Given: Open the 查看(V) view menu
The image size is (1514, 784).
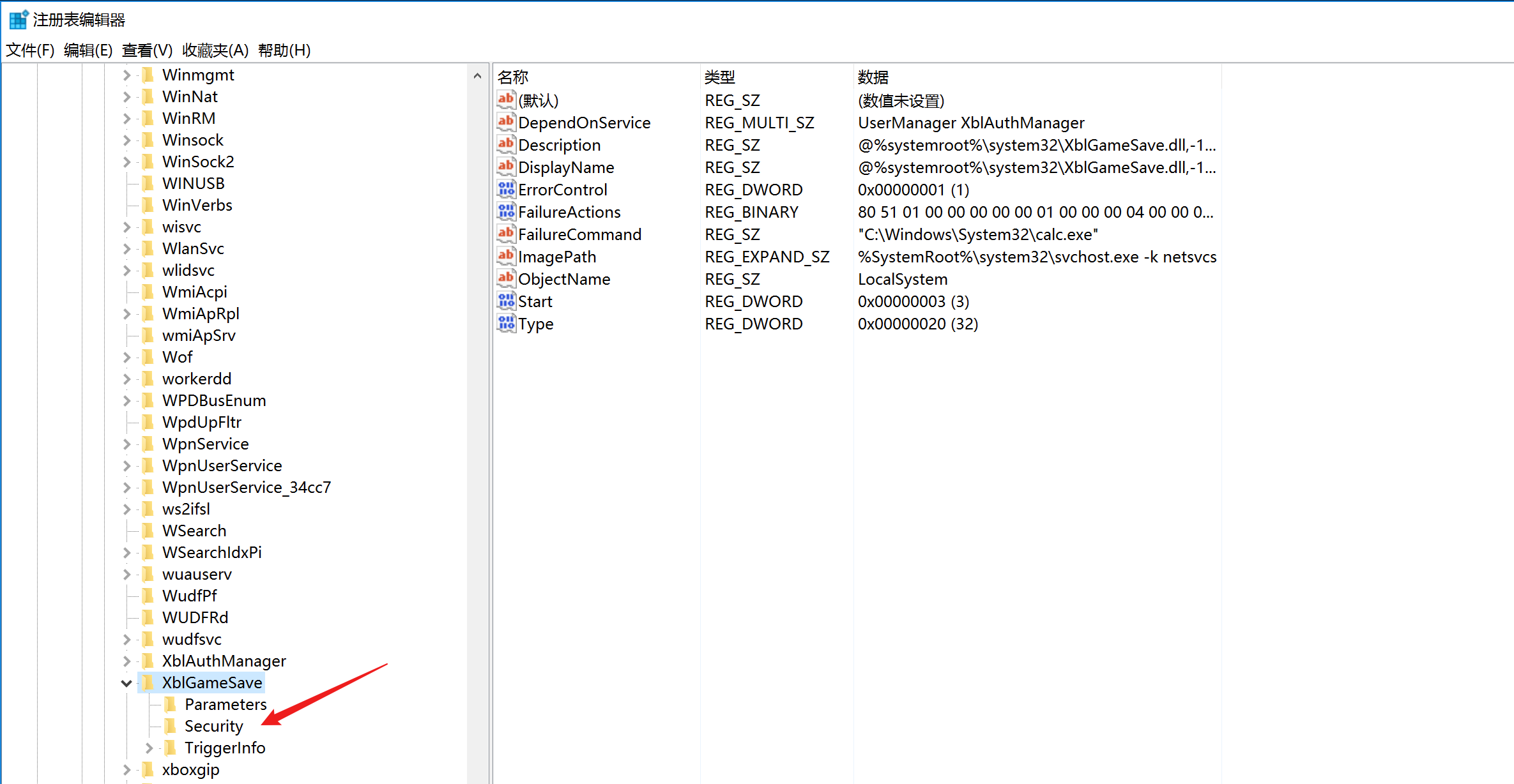Looking at the screenshot, I should pyautogui.click(x=147, y=50).
